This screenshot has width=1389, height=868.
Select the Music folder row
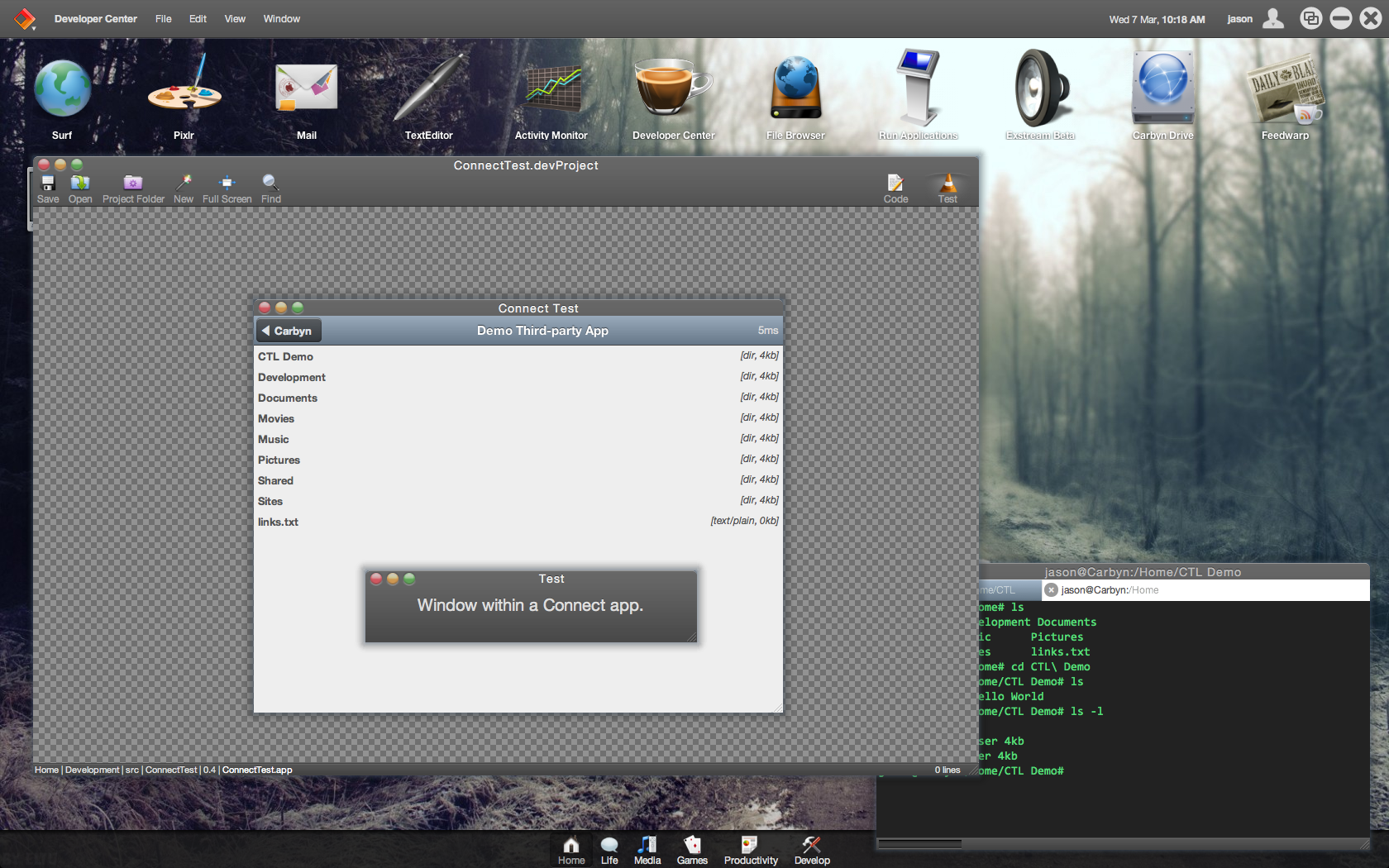click(518, 439)
